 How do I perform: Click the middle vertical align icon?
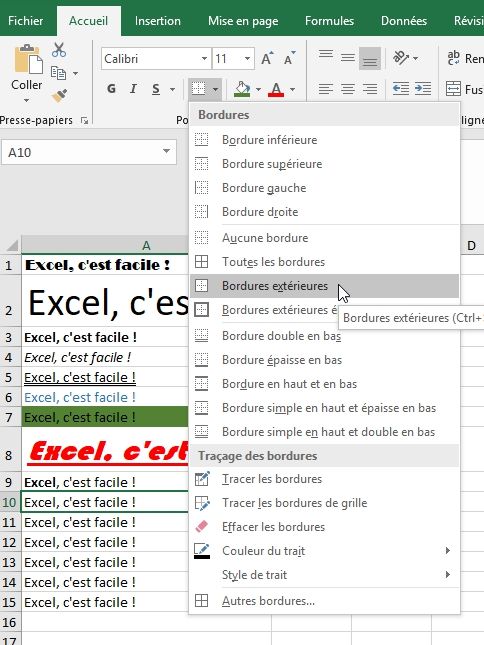point(347,58)
